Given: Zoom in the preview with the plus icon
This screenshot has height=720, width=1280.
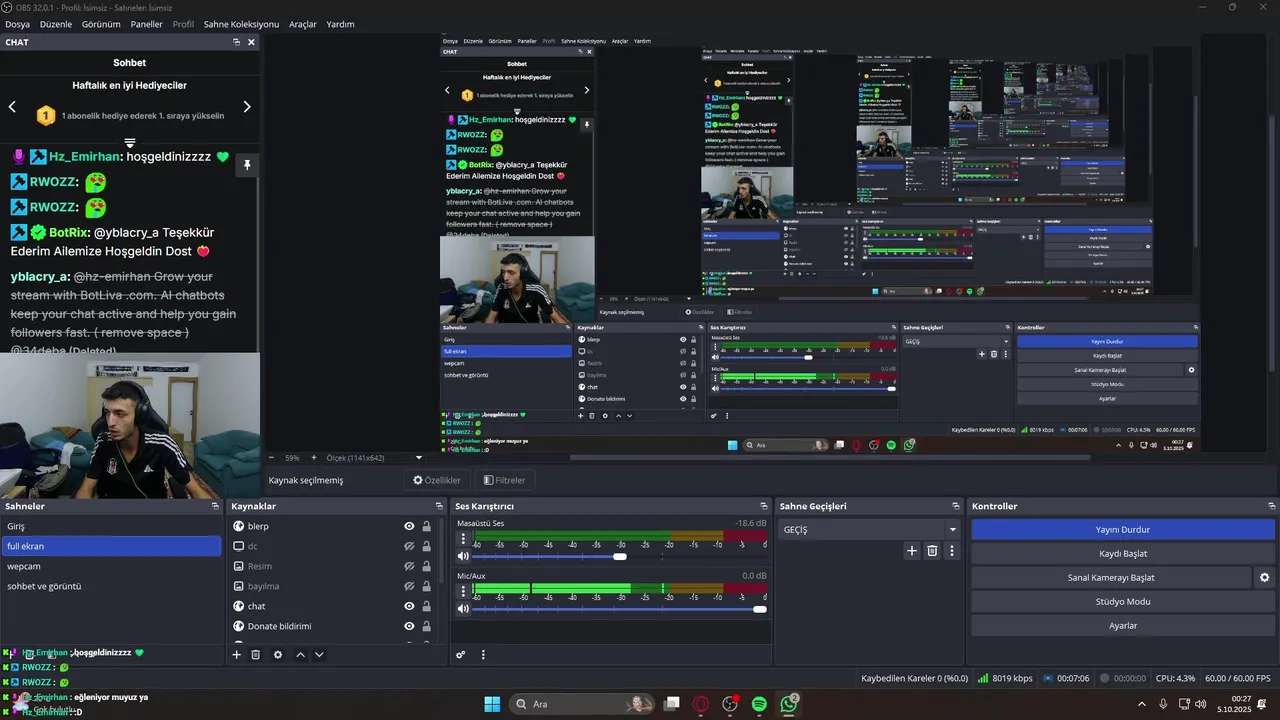Looking at the screenshot, I should pos(314,458).
